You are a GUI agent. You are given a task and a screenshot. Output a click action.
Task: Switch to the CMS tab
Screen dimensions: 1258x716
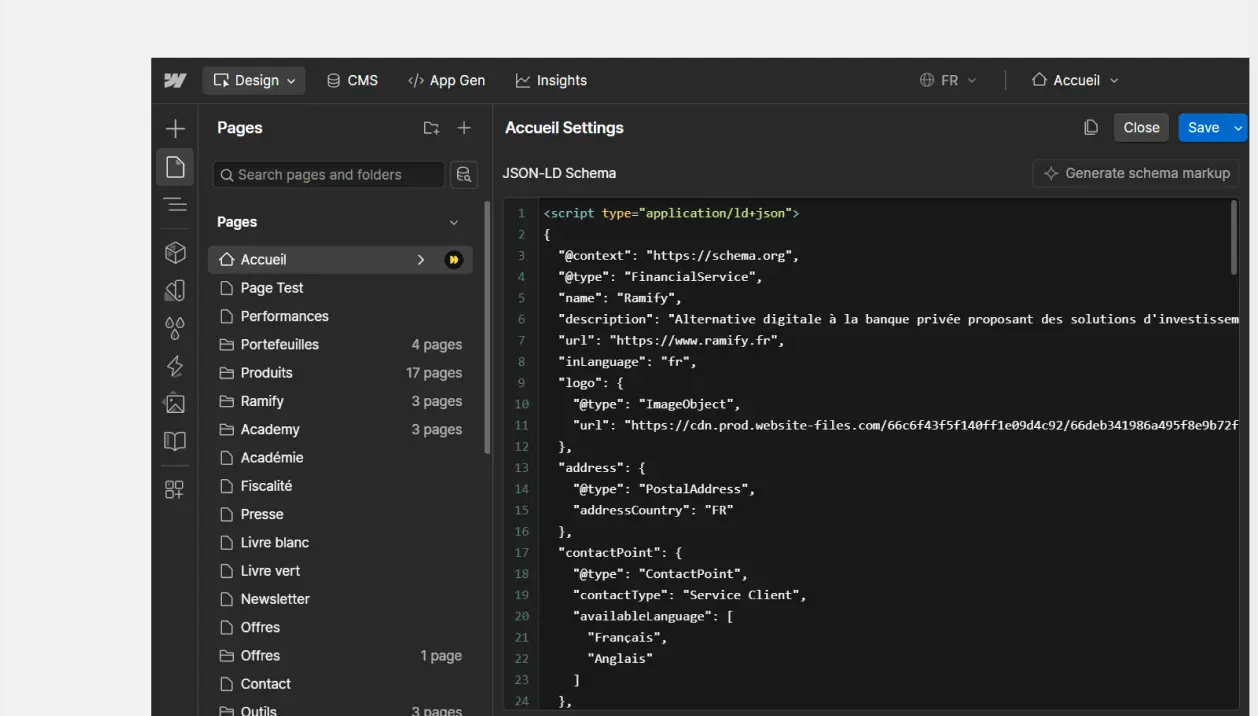click(352, 80)
